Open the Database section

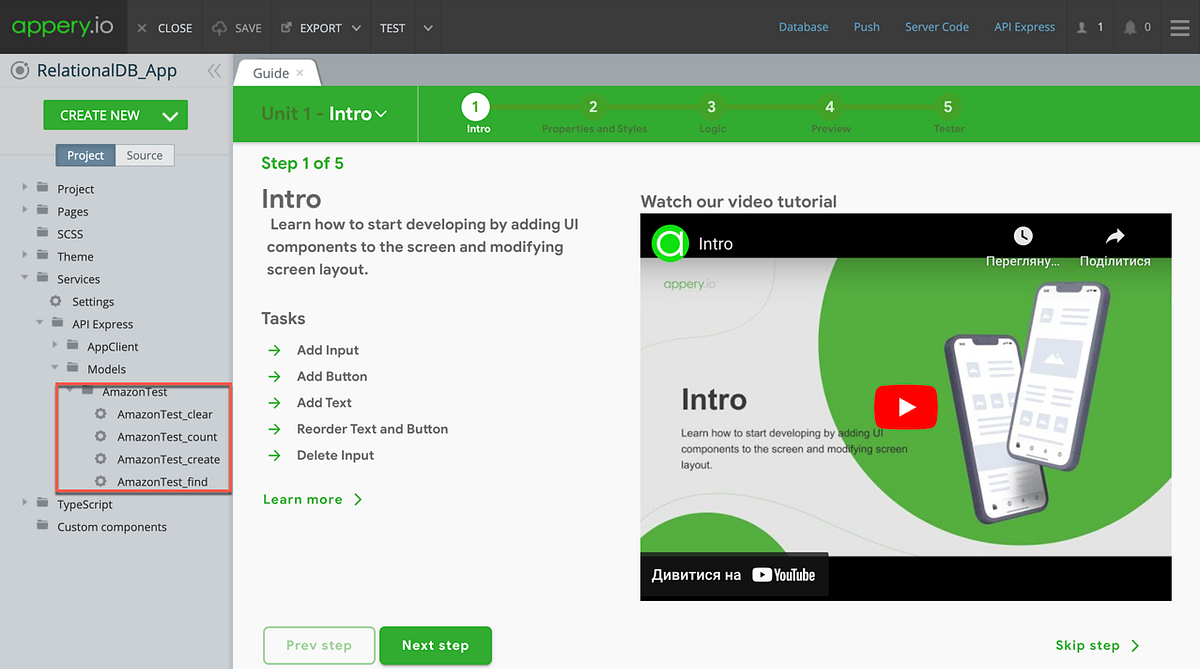[803, 27]
